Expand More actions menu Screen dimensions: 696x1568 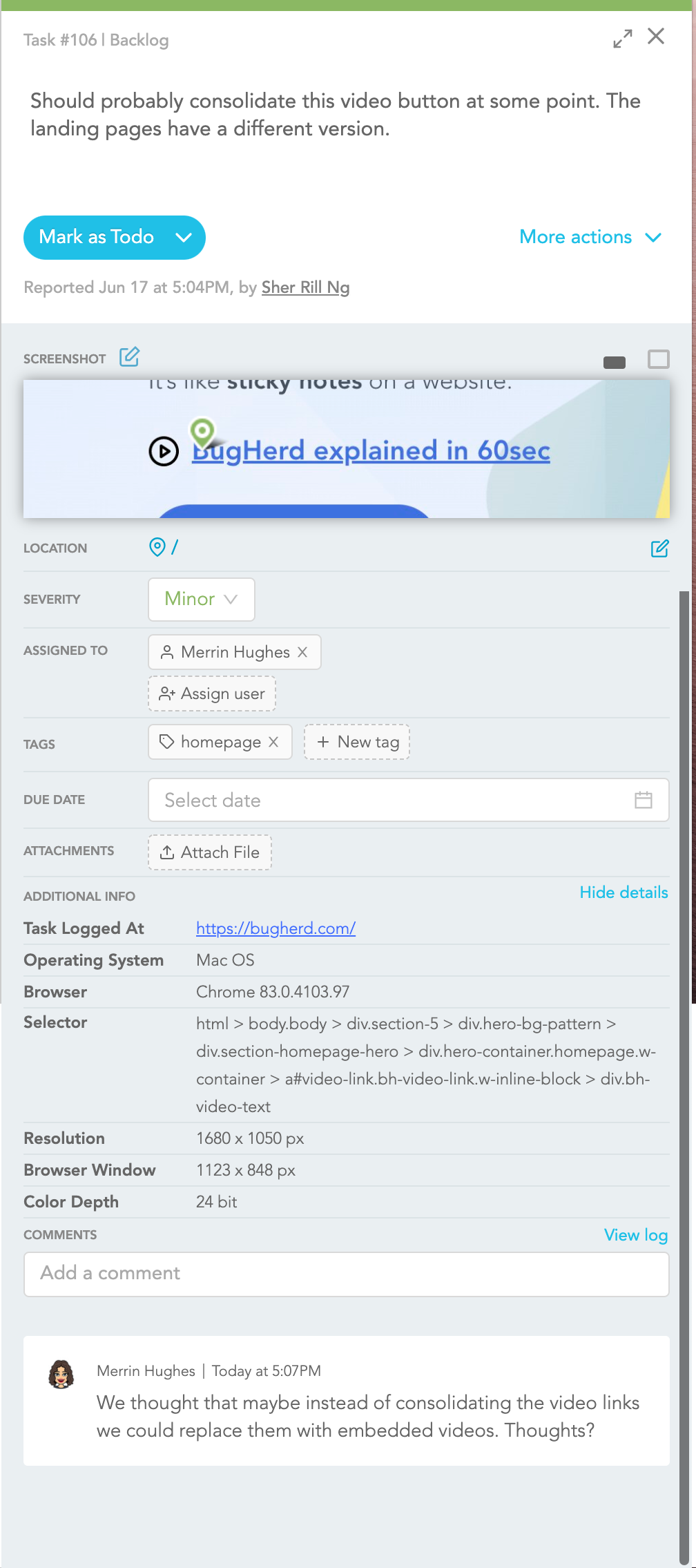pyautogui.click(x=591, y=237)
